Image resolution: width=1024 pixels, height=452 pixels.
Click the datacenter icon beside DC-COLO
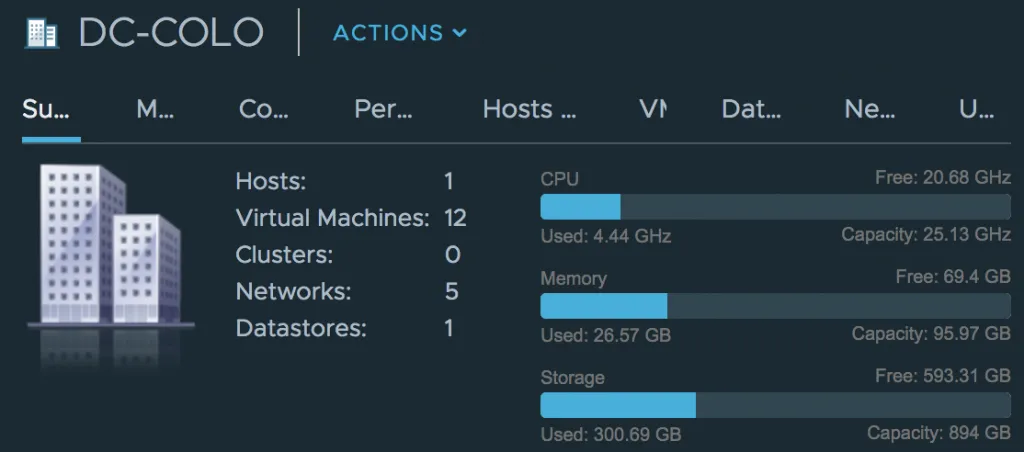coord(42,33)
